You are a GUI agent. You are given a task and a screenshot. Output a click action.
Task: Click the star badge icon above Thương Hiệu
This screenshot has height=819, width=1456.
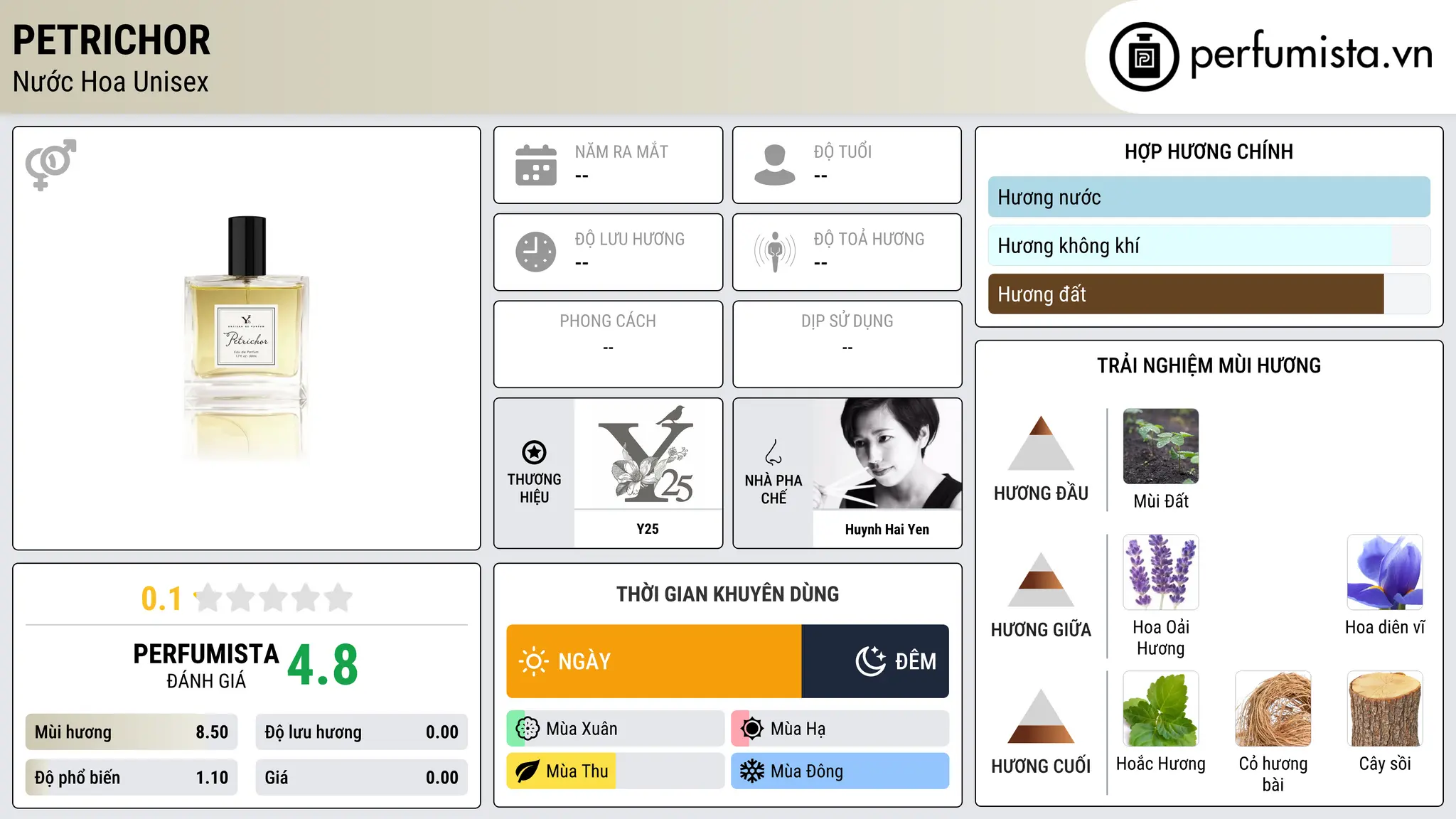pyautogui.click(x=534, y=452)
